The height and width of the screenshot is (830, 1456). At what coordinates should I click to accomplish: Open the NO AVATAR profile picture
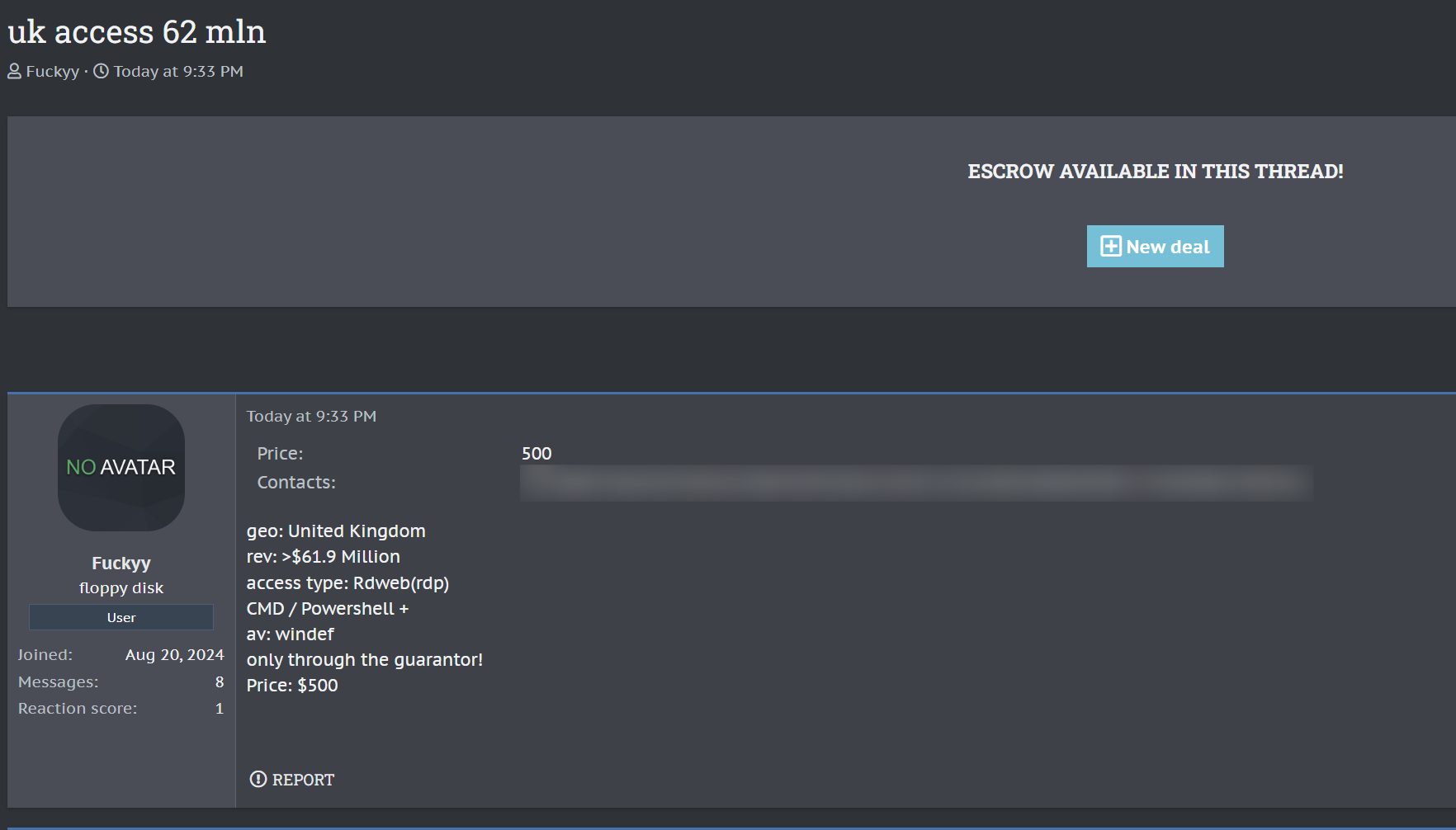point(121,467)
